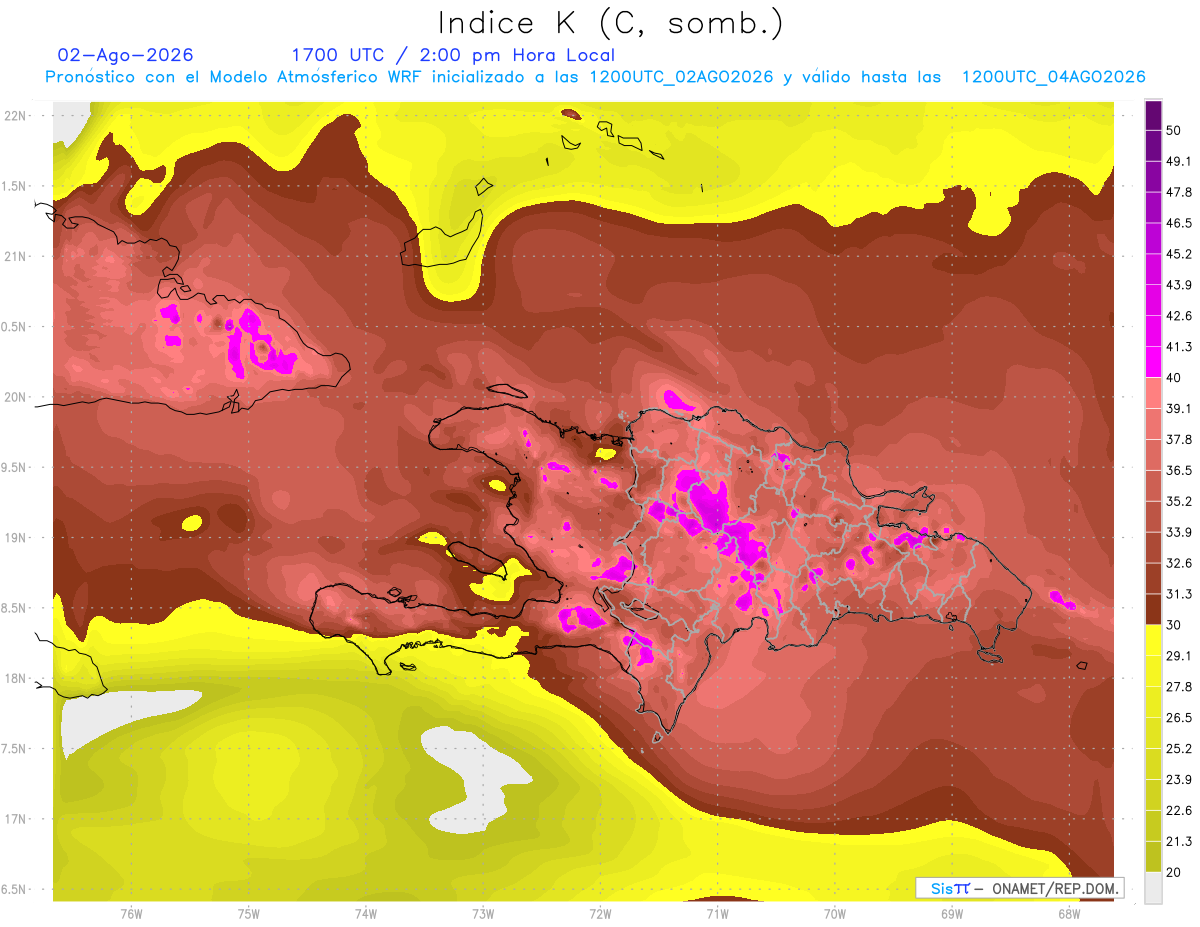The width and height of the screenshot is (1200, 927).
Task: Click the legend value "37.8"
Action: tap(1179, 439)
